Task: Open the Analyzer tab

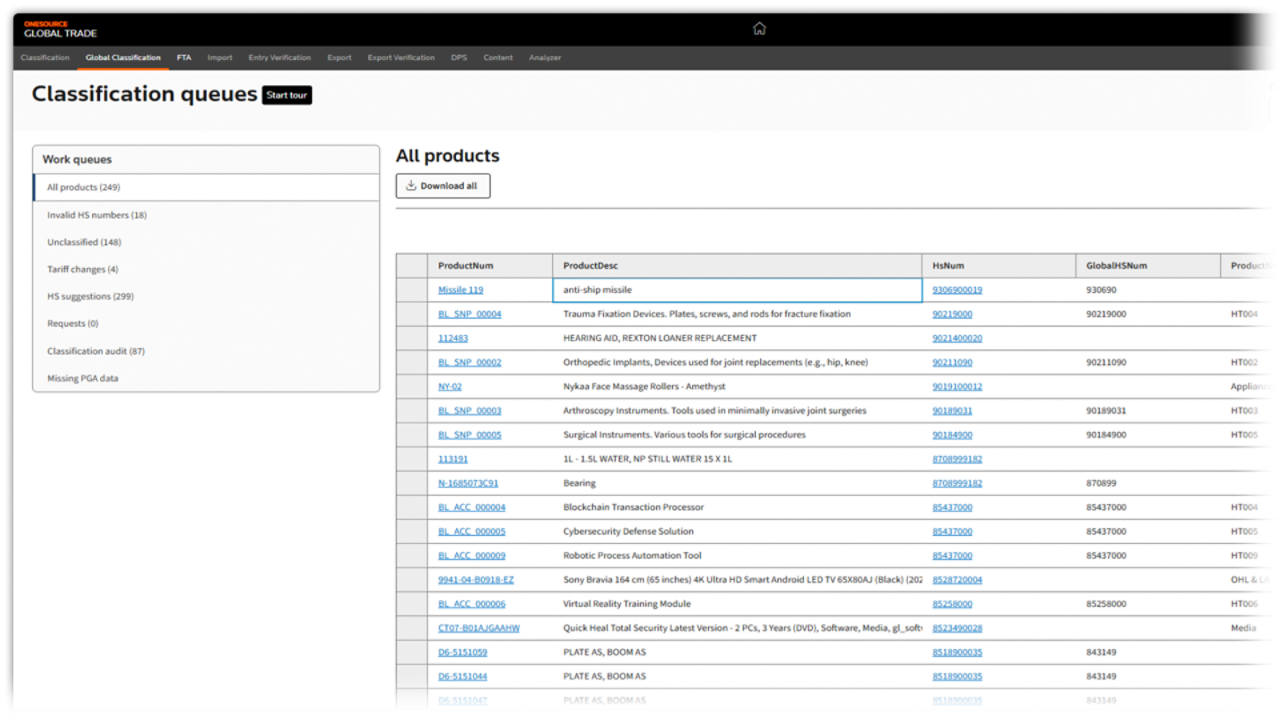Action: (545, 58)
